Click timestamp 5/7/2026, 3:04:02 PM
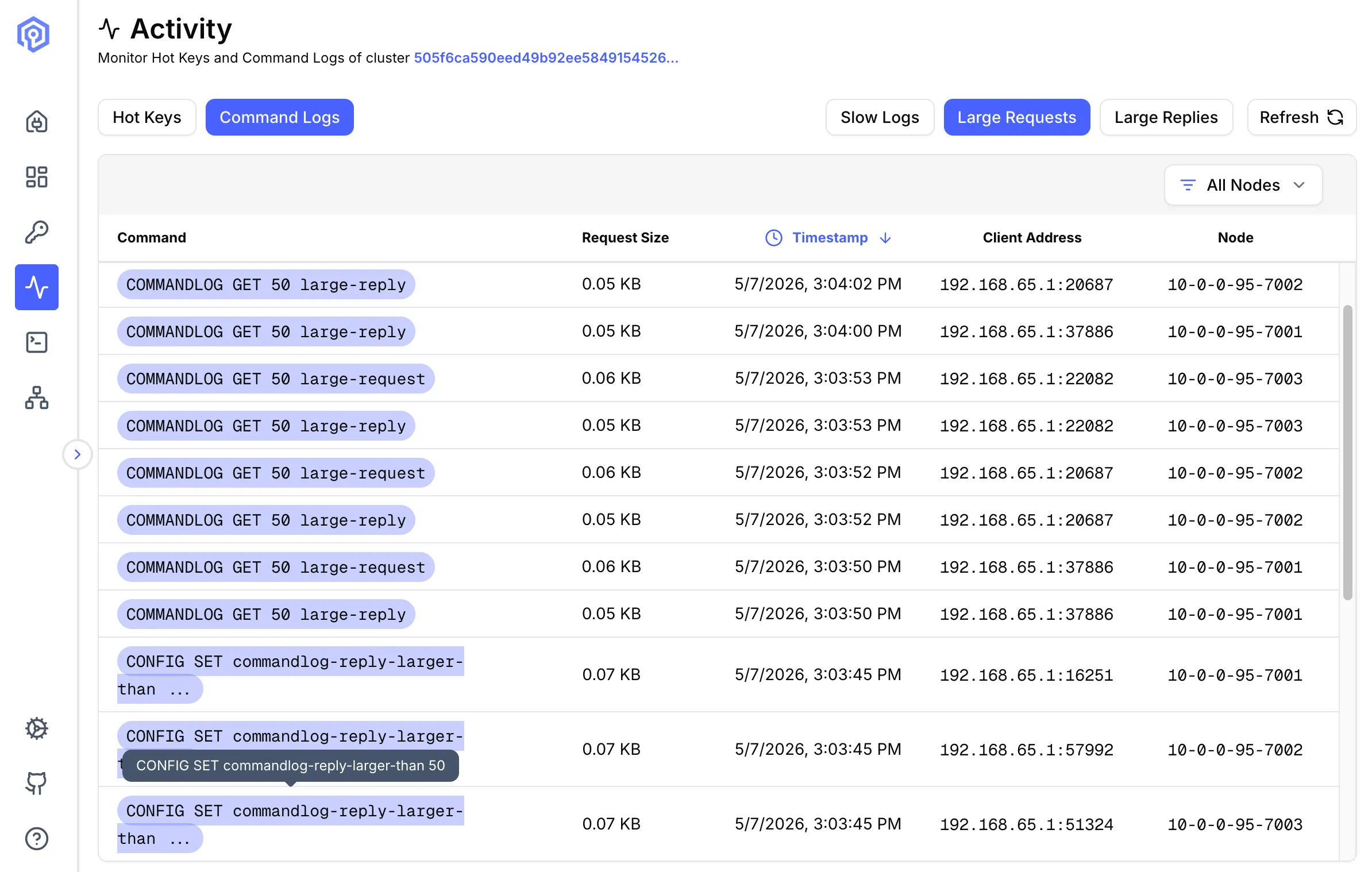This screenshot has width=1372, height=872. [818, 284]
